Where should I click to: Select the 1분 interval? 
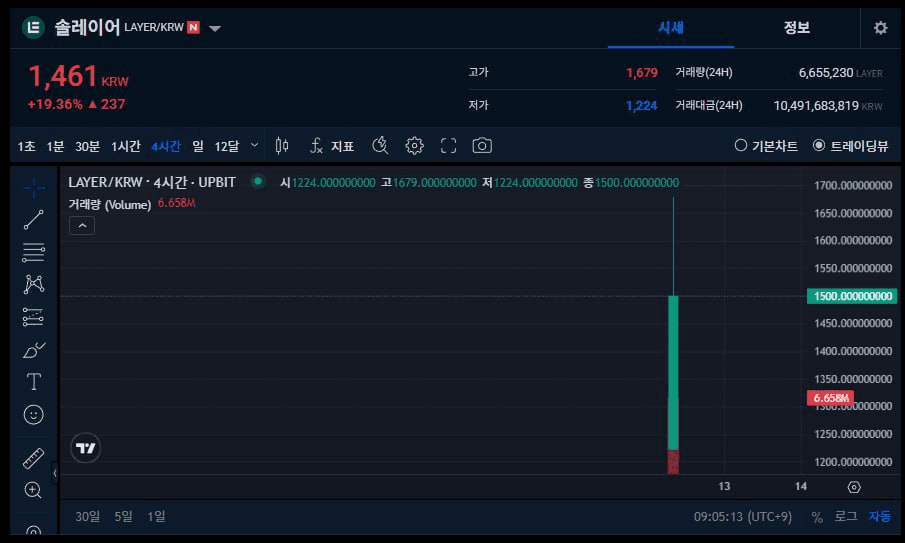pyautogui.click(x=55, y=147)
